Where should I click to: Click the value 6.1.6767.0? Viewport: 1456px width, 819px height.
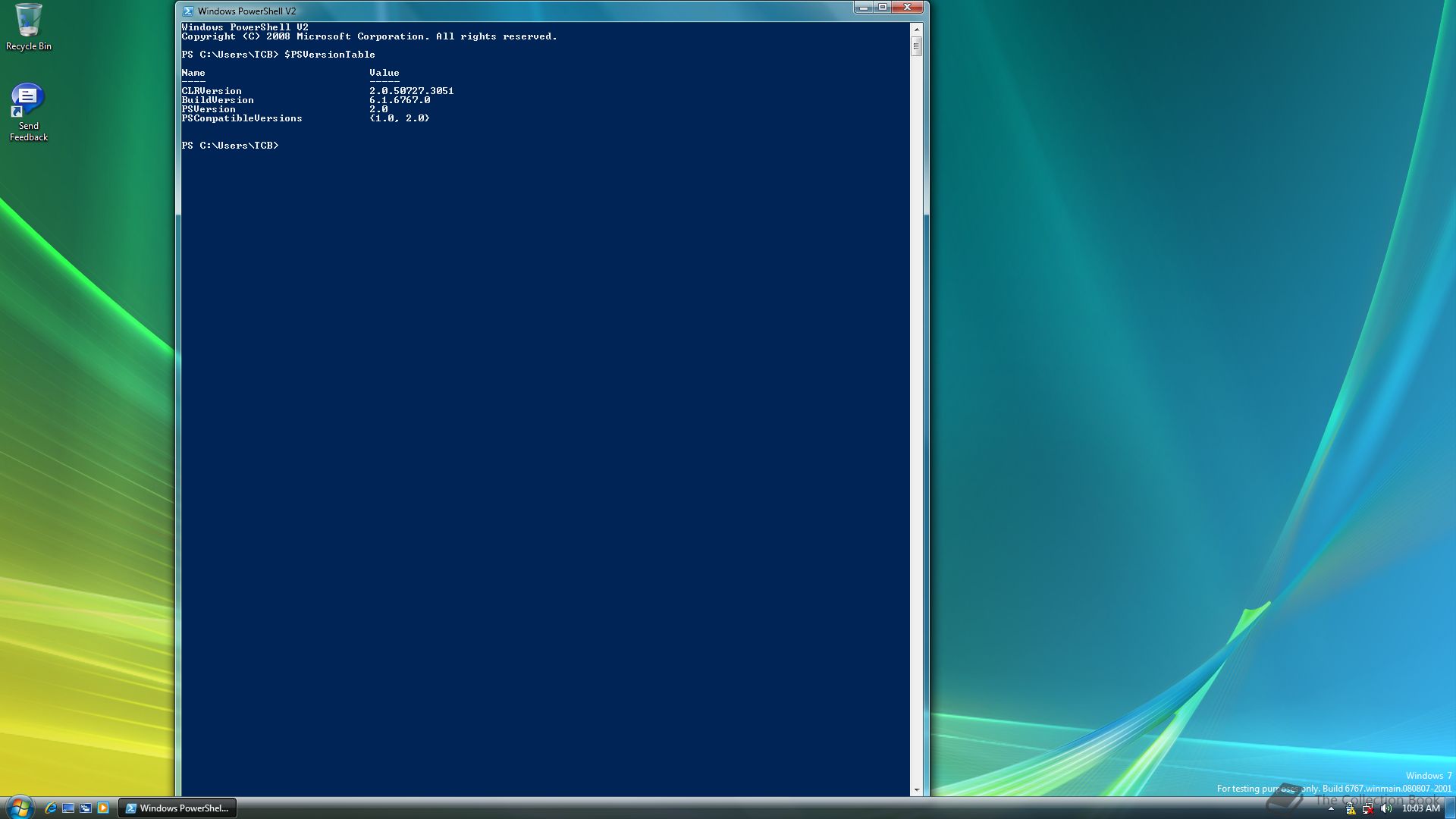coord(400,100)
